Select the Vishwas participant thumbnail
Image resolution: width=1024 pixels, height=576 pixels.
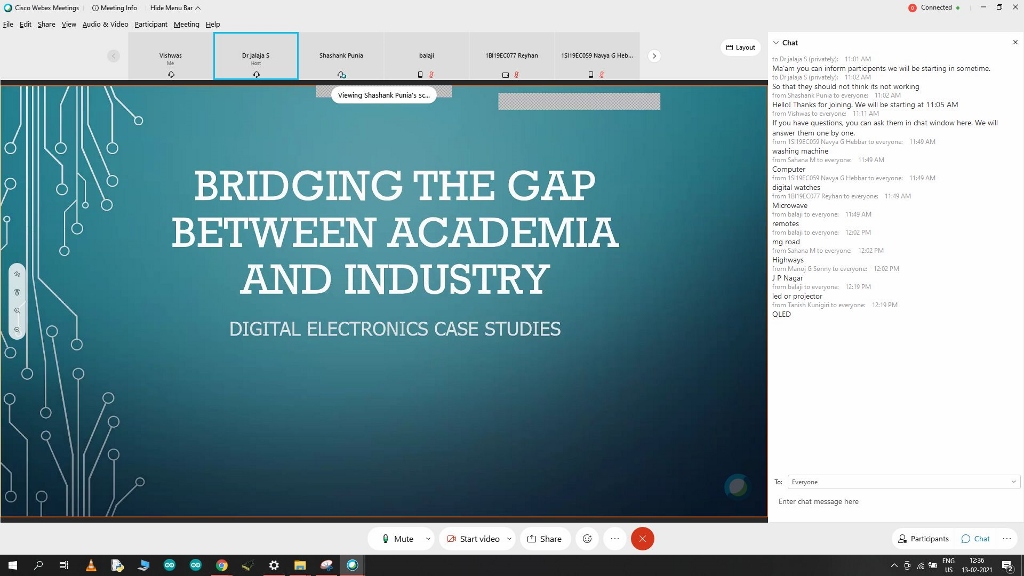(170, 56)
